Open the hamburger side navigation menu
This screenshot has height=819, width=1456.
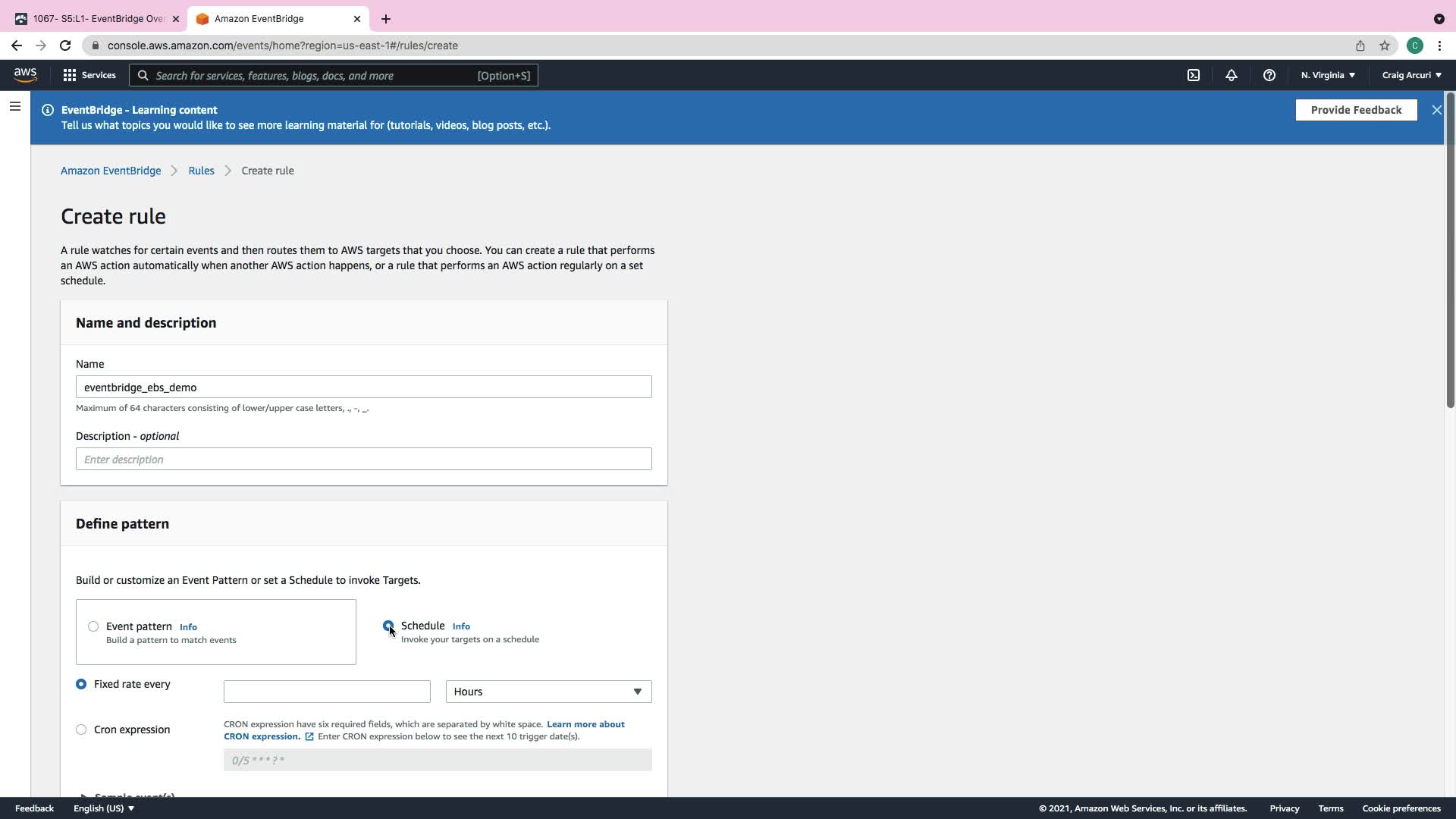pyautogui.click(x=14, y=106)
